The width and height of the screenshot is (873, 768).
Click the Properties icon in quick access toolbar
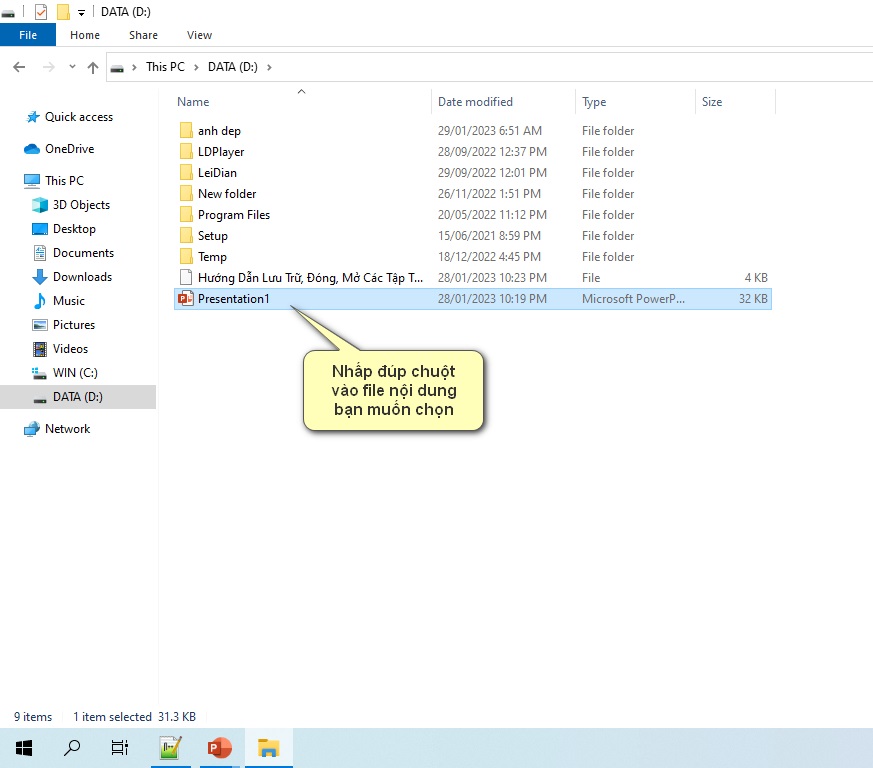41,12
